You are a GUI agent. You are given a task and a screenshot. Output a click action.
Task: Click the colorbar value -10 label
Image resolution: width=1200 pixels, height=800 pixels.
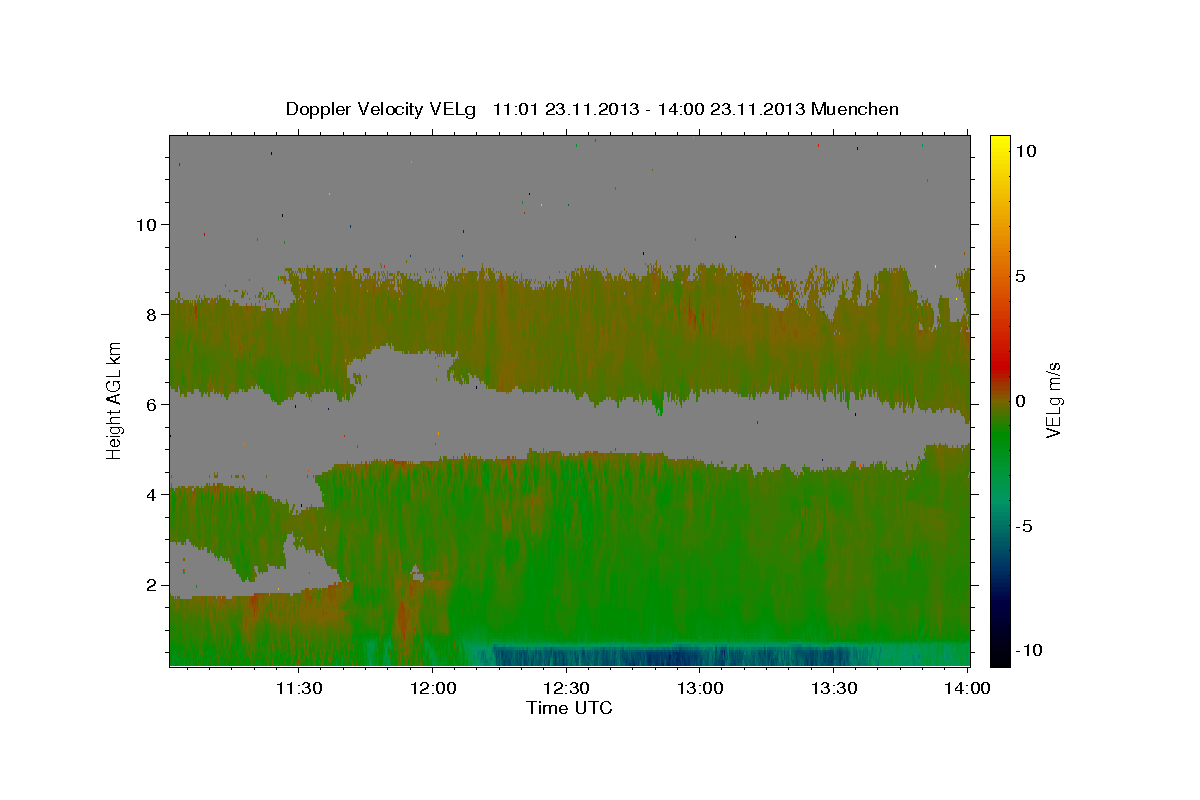[x=1028, y=650]
